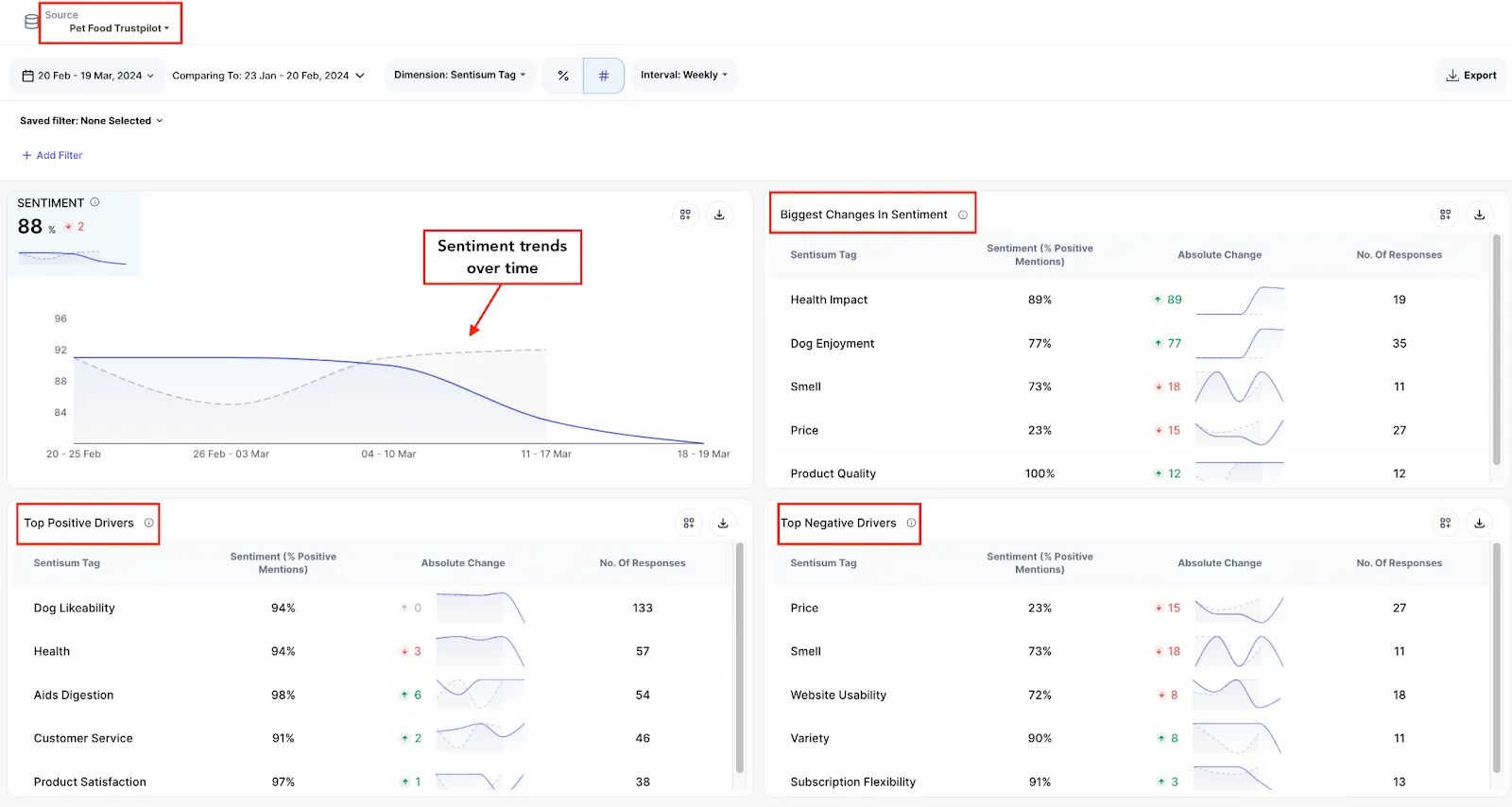
Task: Select Website Usability tag in Negative Drivers
Action: click(x=838, y=695)
